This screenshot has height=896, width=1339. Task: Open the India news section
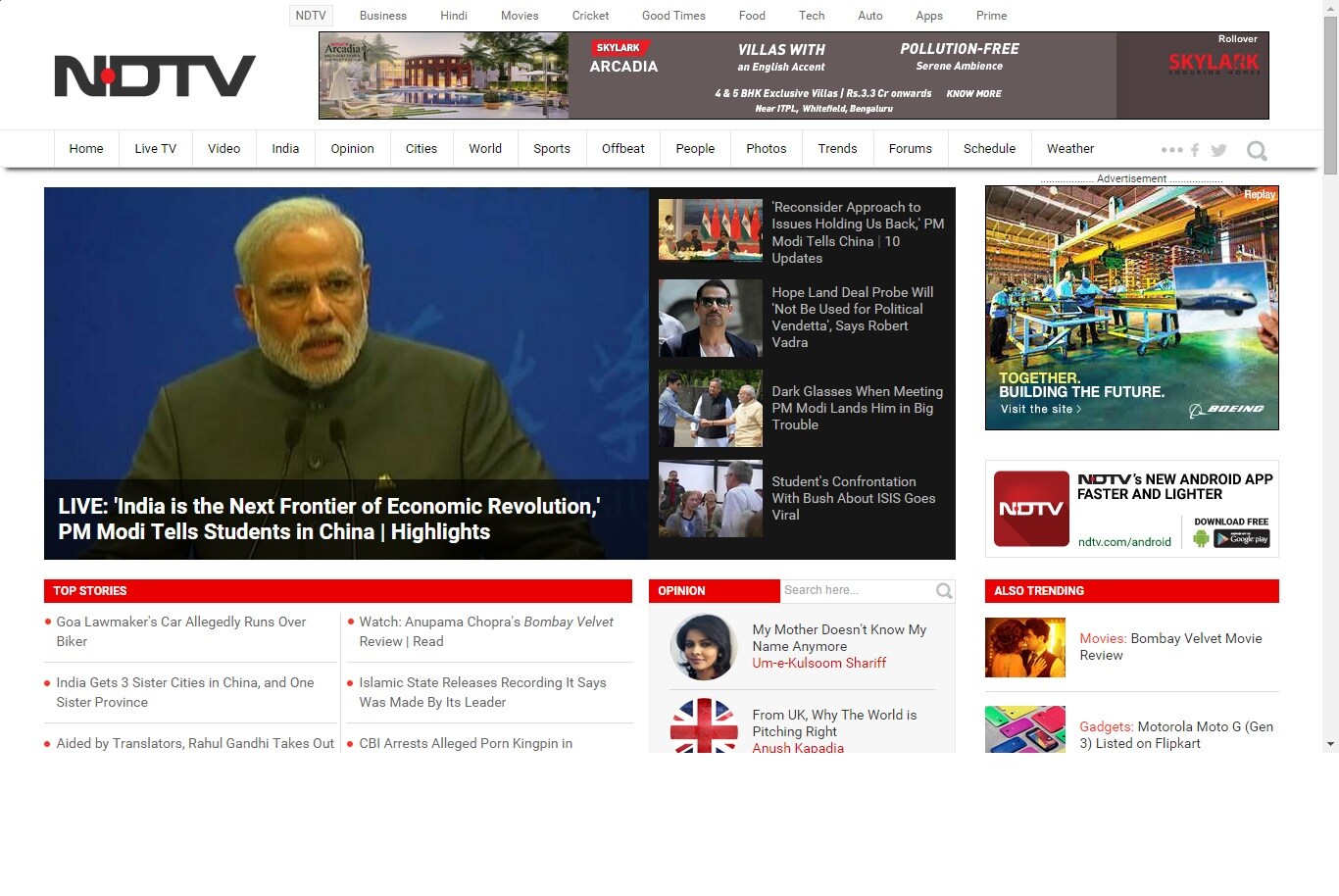tap(285, 149)
